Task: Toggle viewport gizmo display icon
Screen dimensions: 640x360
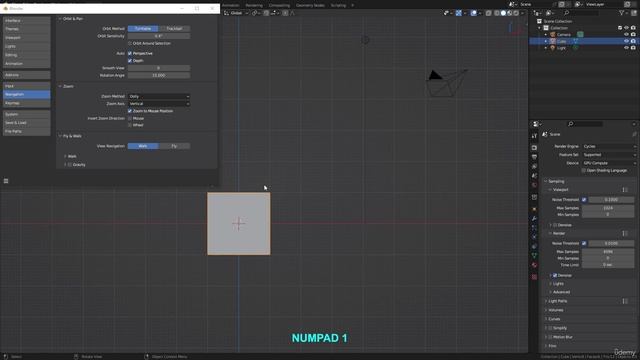Action: [459, 13]
